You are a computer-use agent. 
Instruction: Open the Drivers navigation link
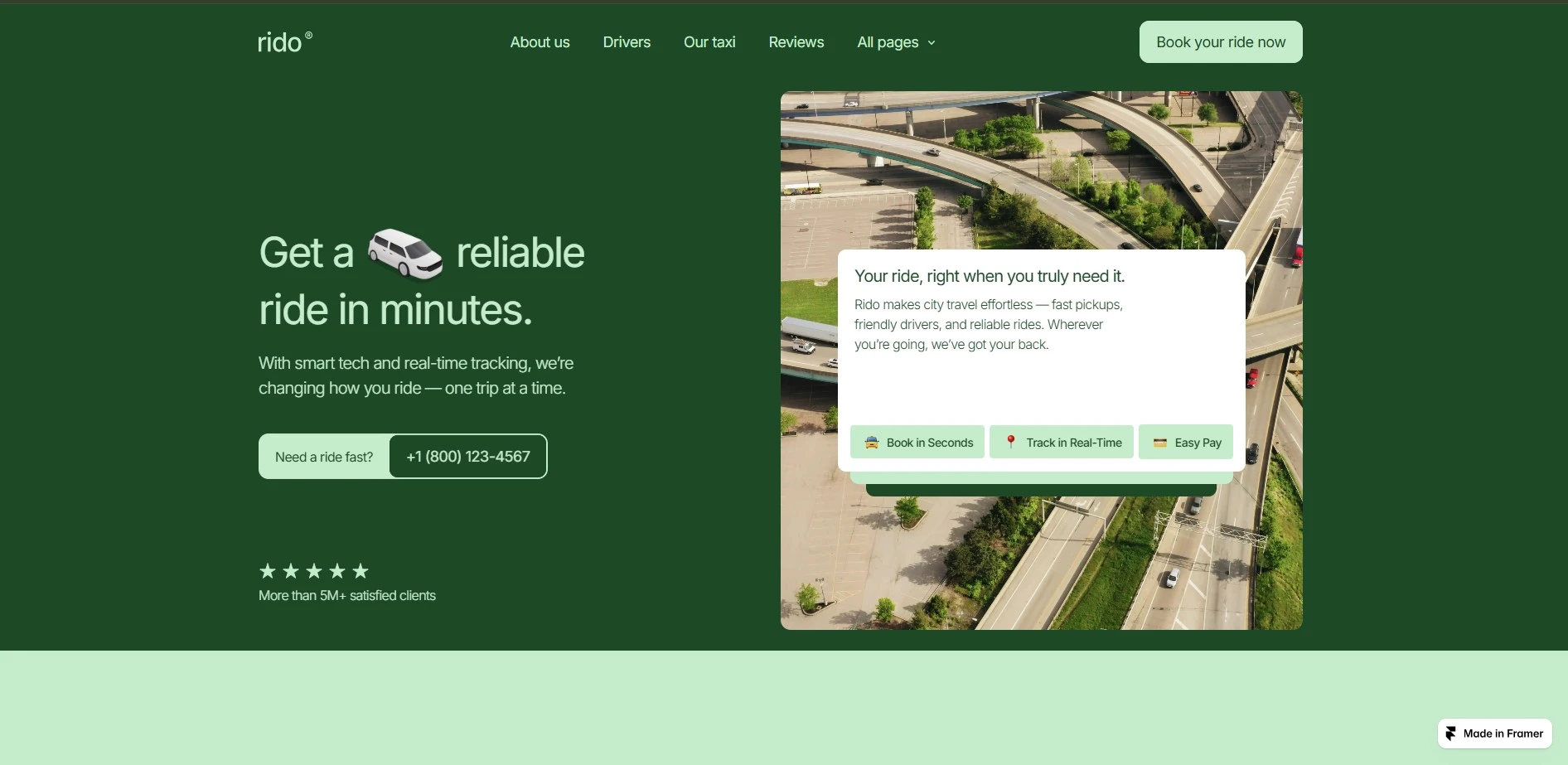(x=626, y=41)
